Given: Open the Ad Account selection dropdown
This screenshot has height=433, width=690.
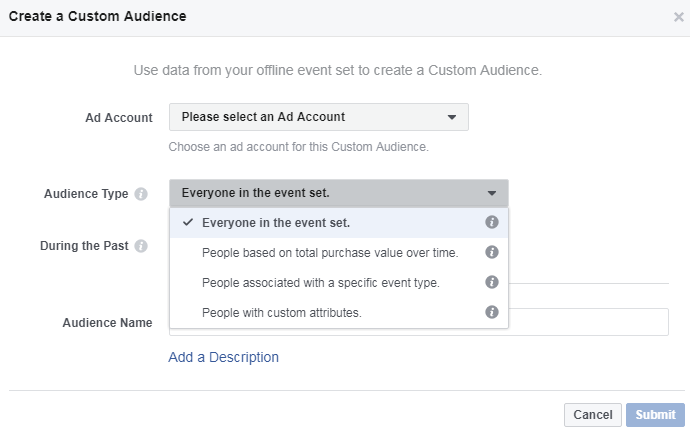Looking at the screenshot, I should 318,117.
